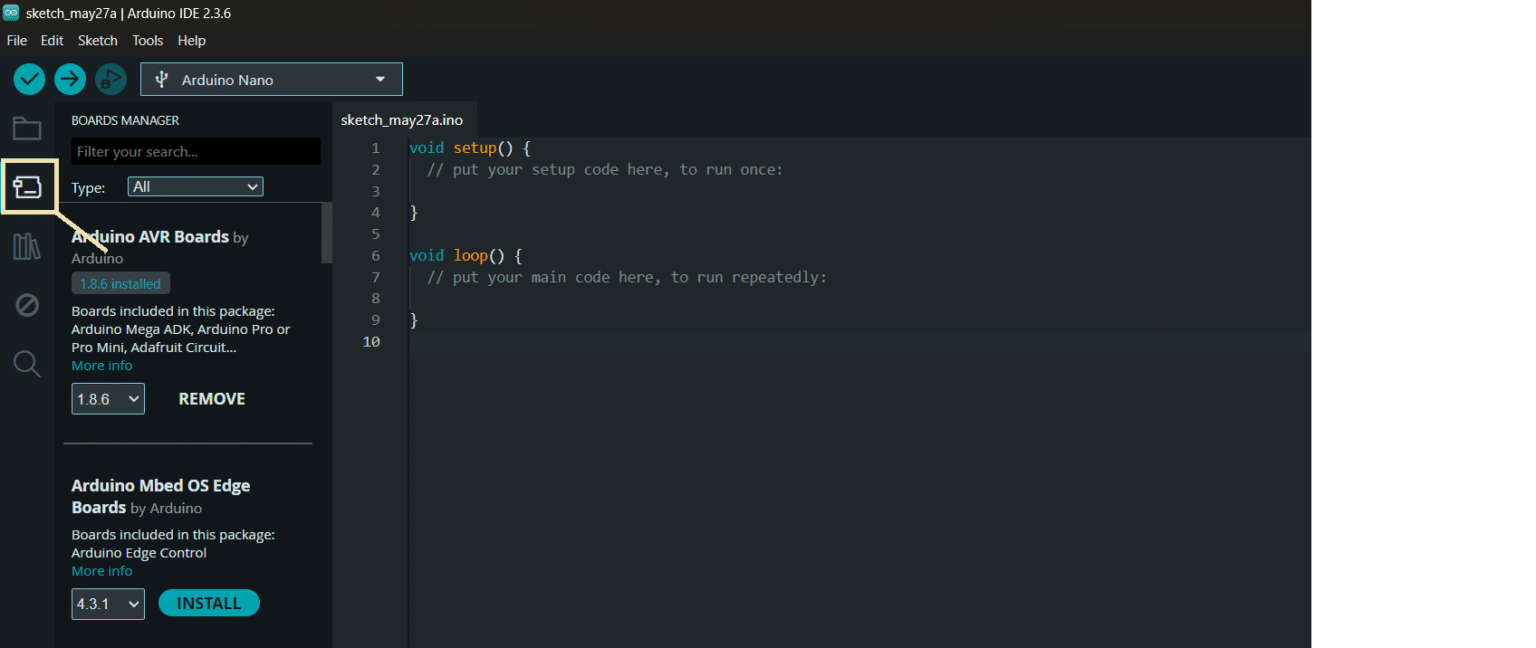Open More info for AVR Boards
Viewport: 1536px width, 648px height.
point(102,366)
